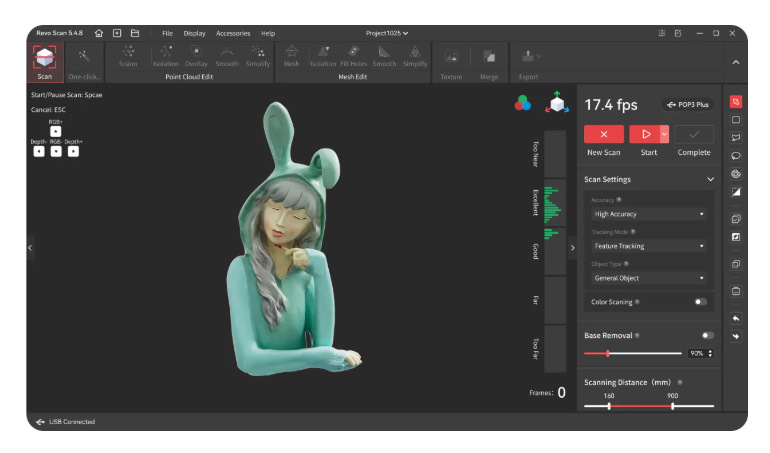Viewport: 770px width, 453px height.
Task: Select the lasso selection tool in sidebar
Action: click(x=736, y=155)
